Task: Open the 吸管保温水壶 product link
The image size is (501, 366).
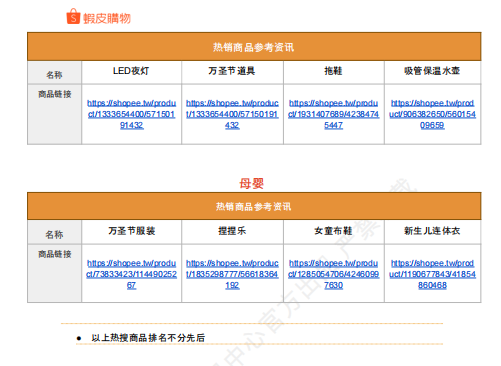Action: (432, 114)
